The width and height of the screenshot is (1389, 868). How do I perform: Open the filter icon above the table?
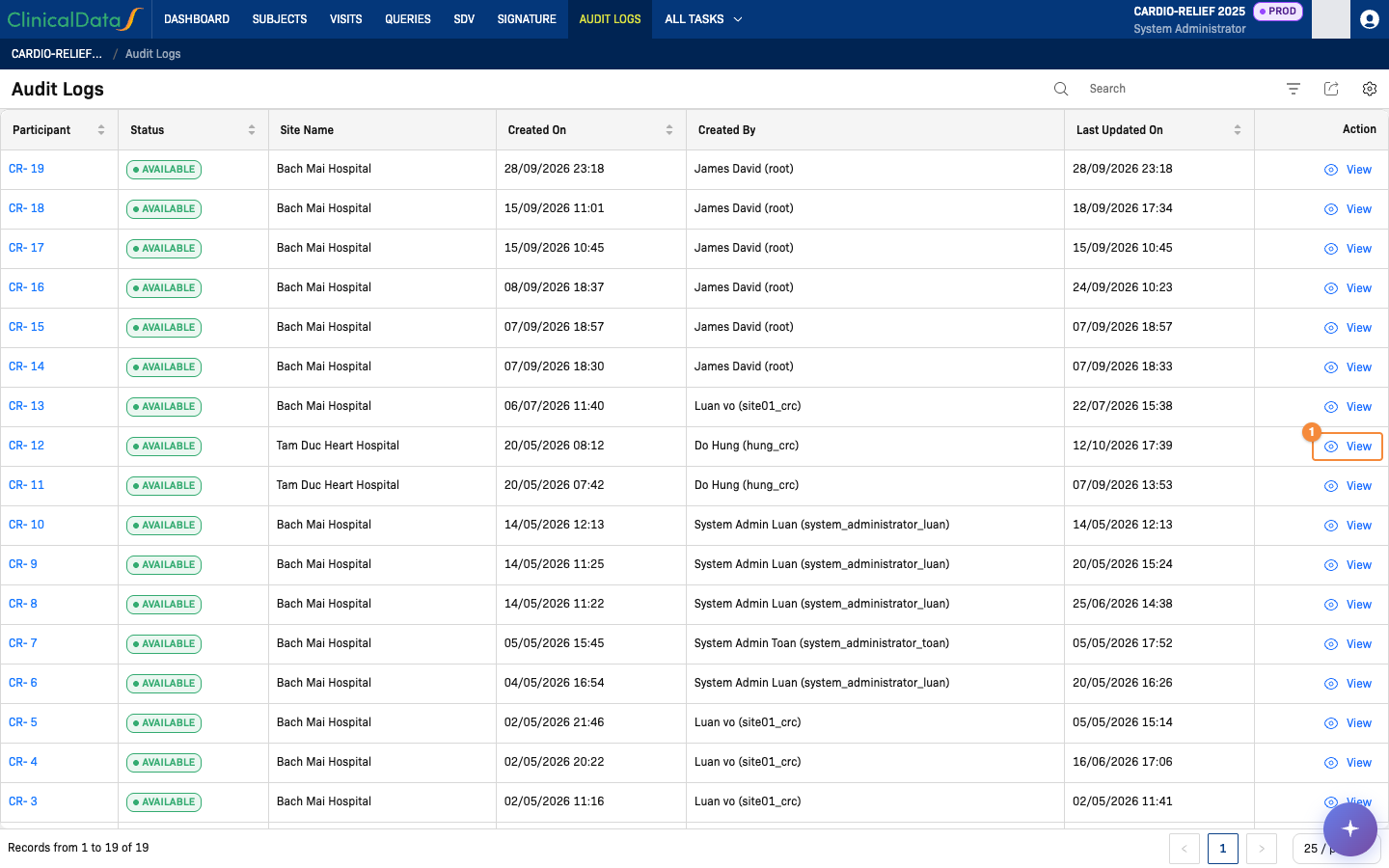click(1294, 89)
